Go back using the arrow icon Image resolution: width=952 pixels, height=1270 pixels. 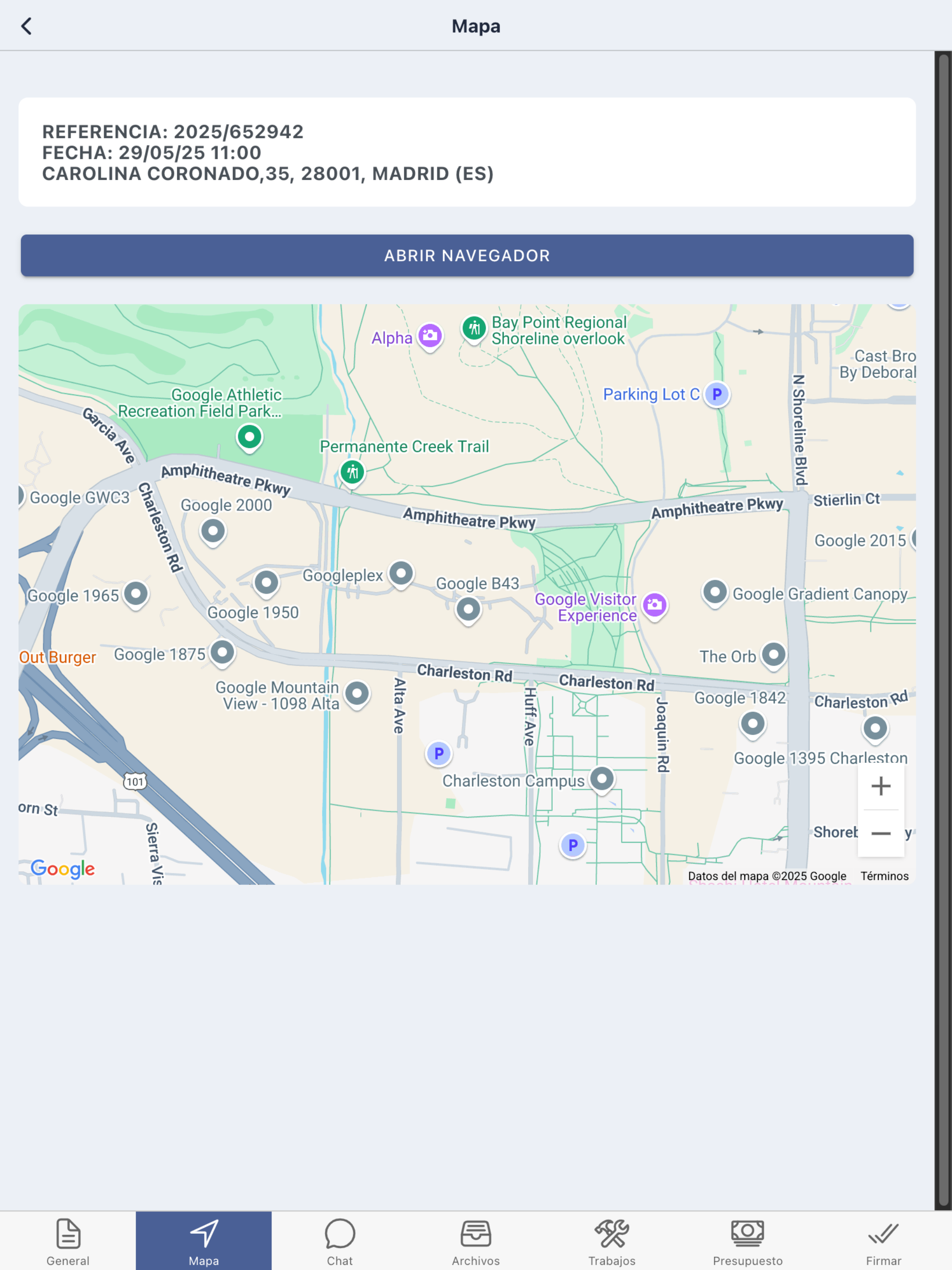[x=26, y=26]
